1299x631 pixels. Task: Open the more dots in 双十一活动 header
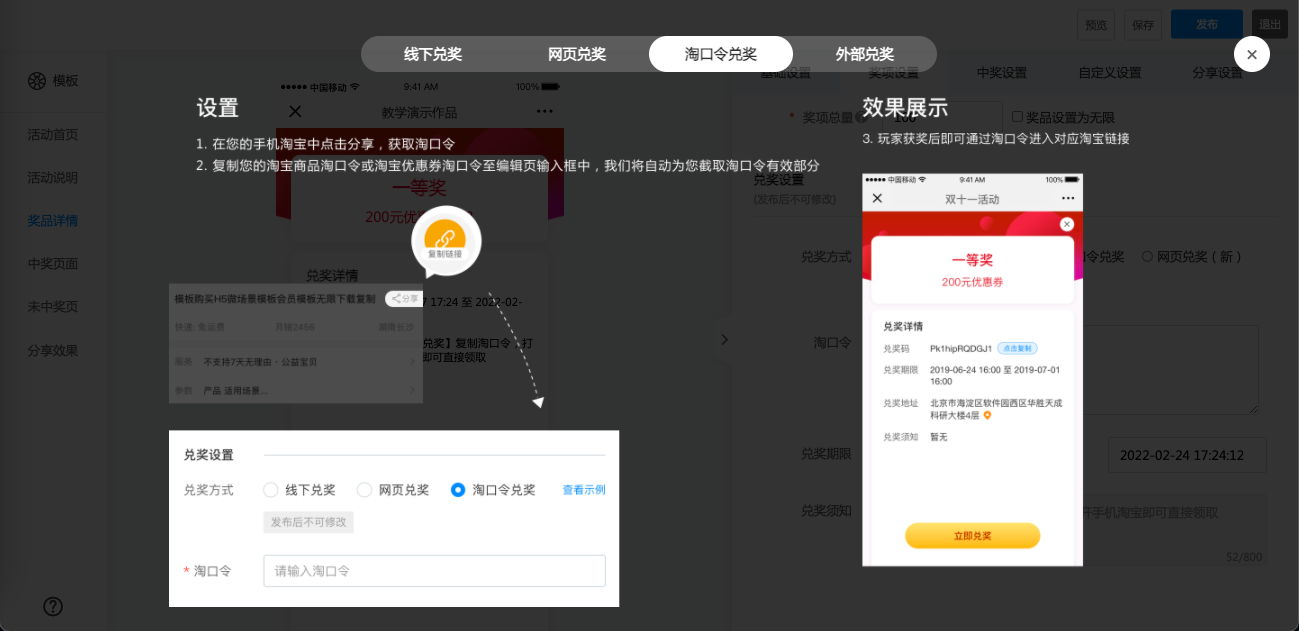click(1067, 198)
